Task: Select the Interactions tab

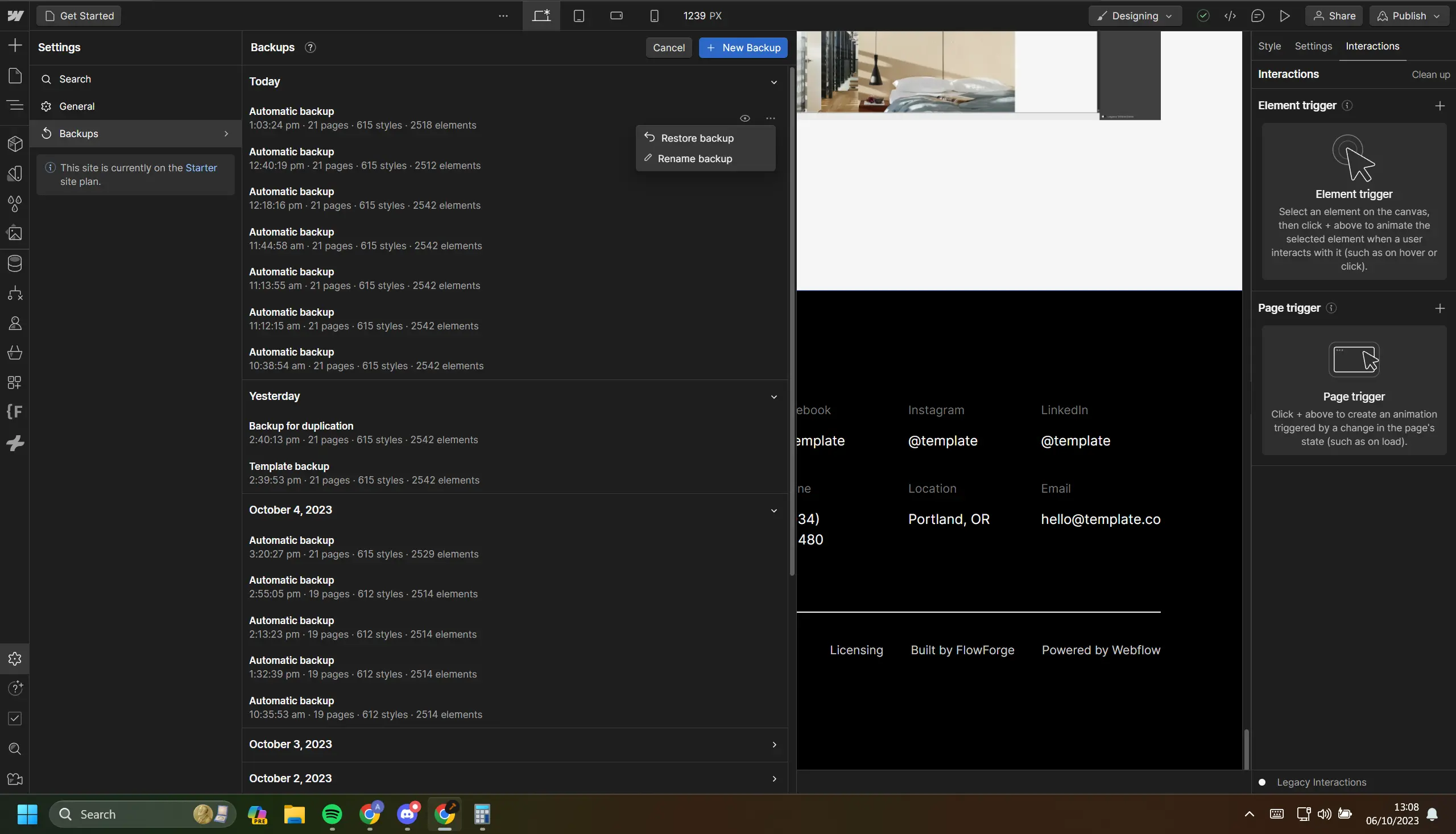Action: tap(1372, 46)
